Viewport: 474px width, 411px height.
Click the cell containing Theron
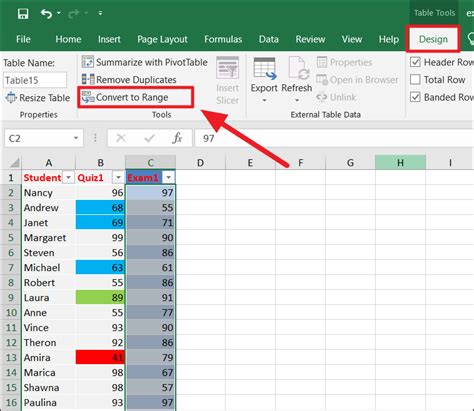49,343
